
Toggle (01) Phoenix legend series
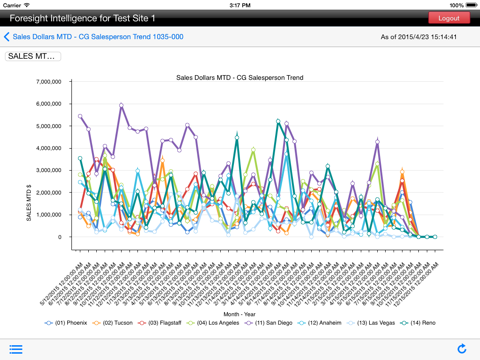click(66, 323)
